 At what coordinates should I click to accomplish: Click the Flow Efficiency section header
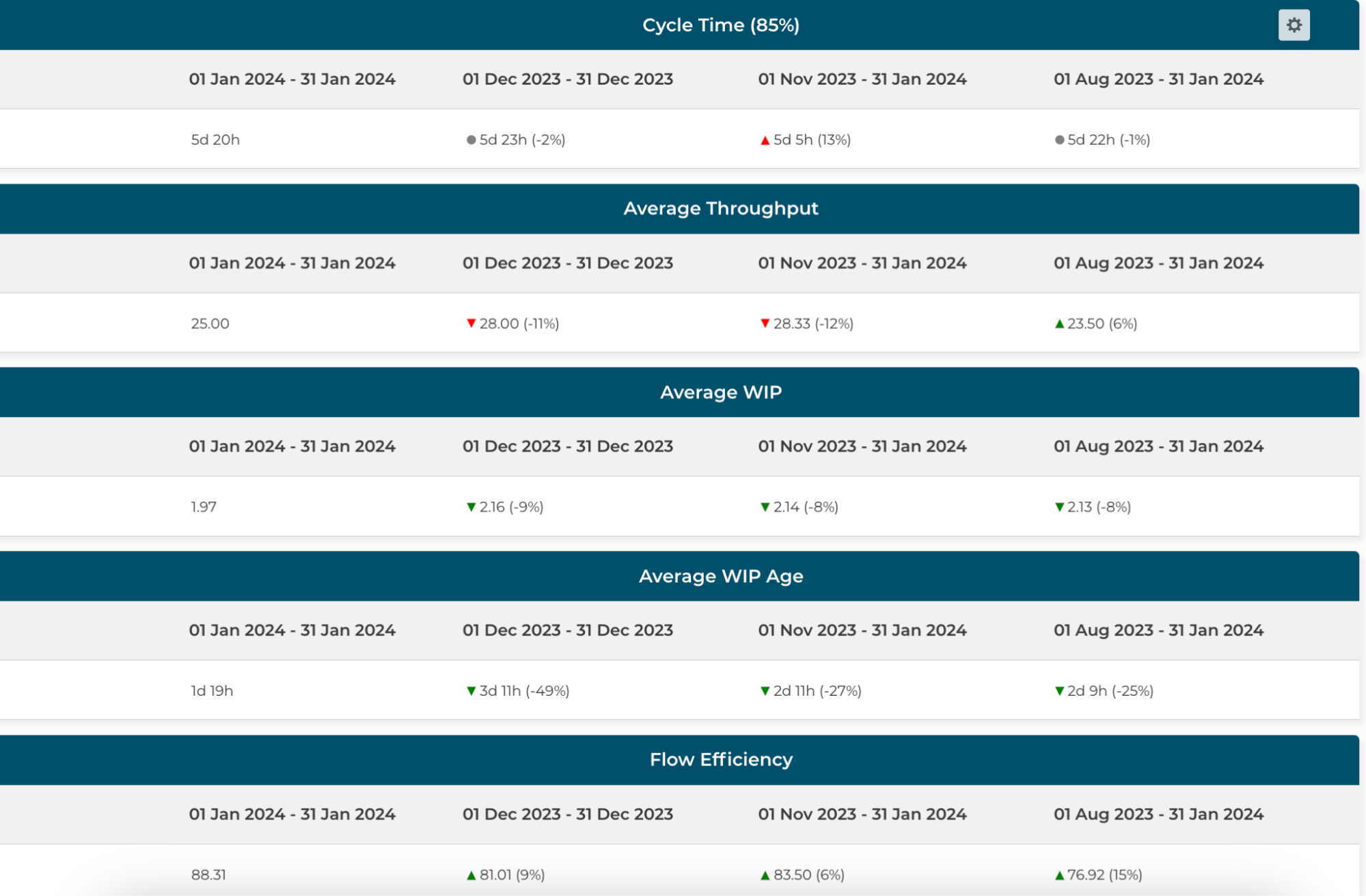click(720, 759)
